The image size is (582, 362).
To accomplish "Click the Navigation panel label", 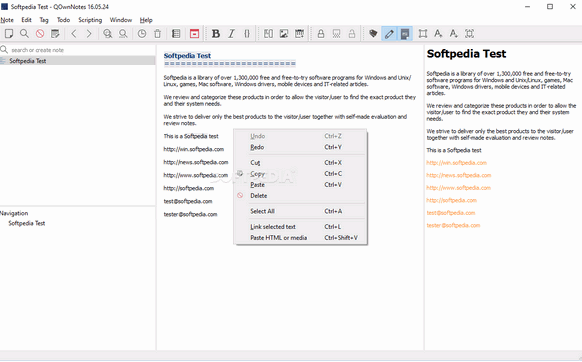I will coord(14,213).
